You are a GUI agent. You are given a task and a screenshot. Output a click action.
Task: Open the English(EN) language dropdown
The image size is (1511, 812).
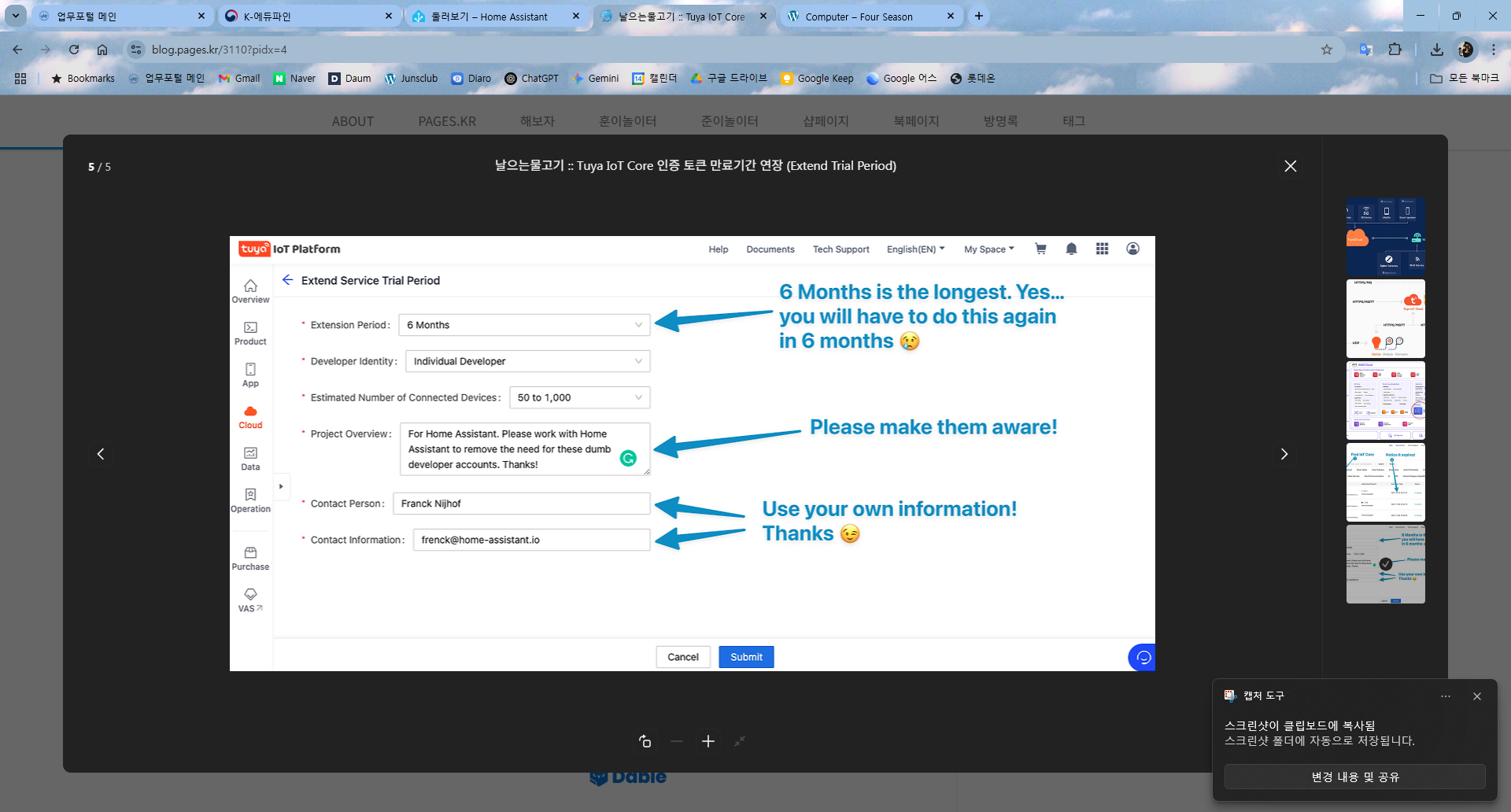(915, 249)
